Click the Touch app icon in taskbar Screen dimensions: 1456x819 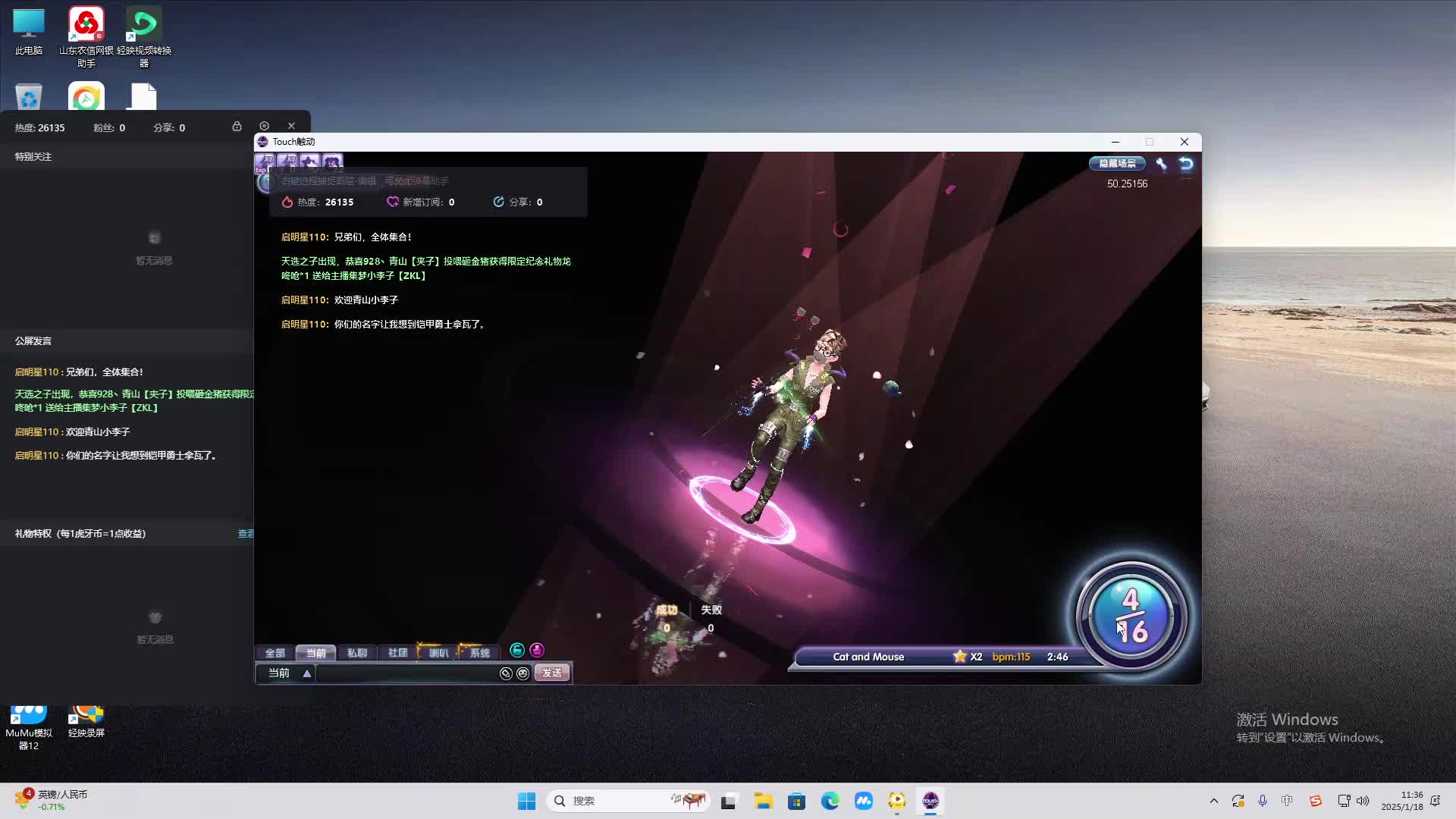point(930,801)
